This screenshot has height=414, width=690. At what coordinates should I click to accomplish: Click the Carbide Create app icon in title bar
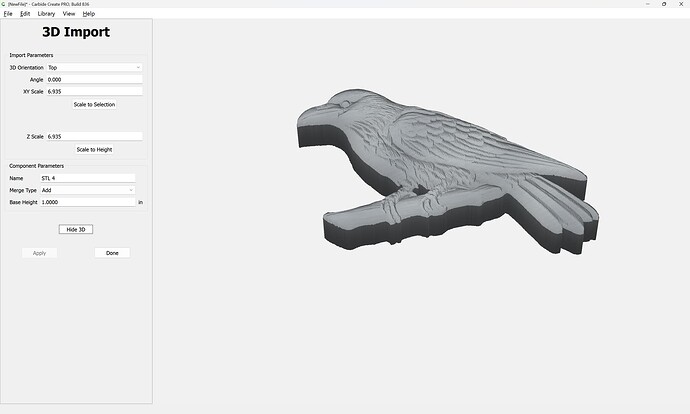click(x=5, y=4)
